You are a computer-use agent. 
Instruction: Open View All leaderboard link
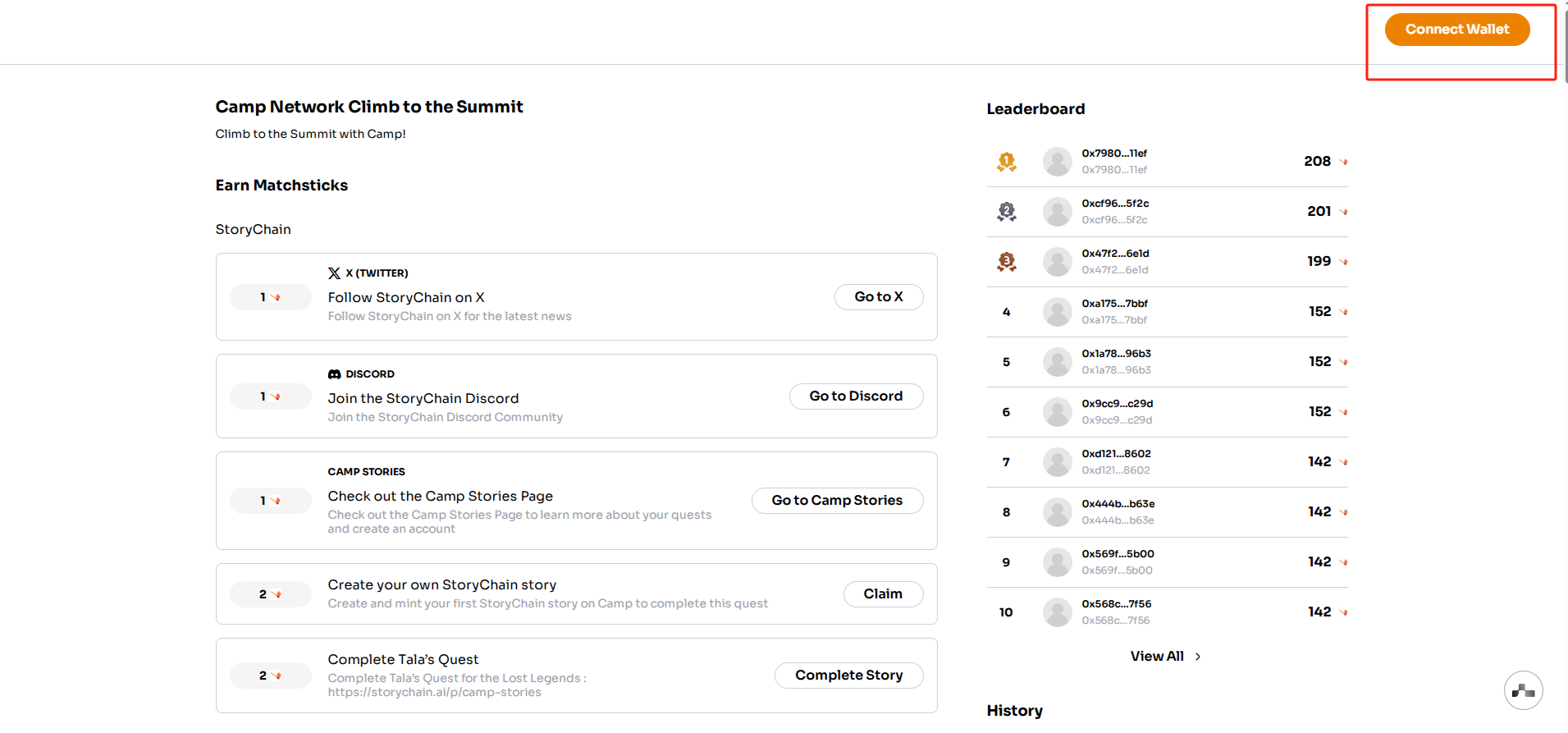(1157, 657)
